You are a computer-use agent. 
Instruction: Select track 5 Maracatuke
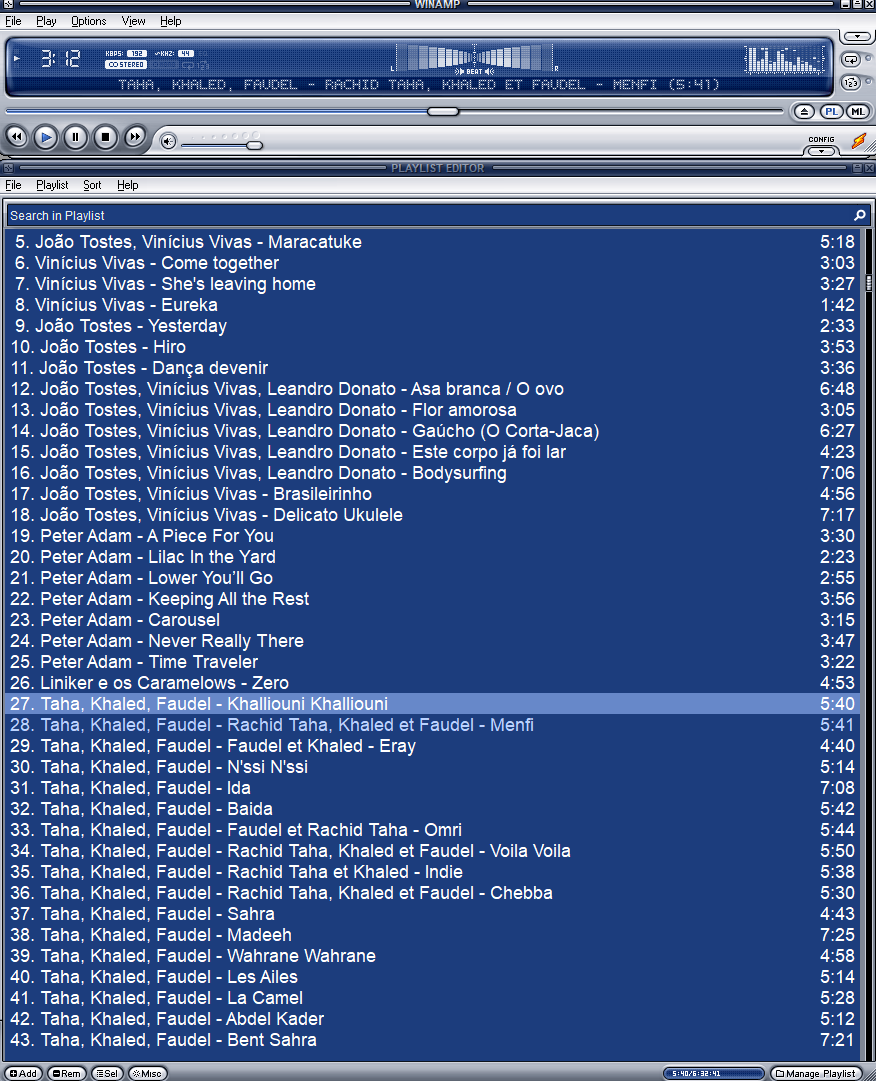[x=432, y=242]
